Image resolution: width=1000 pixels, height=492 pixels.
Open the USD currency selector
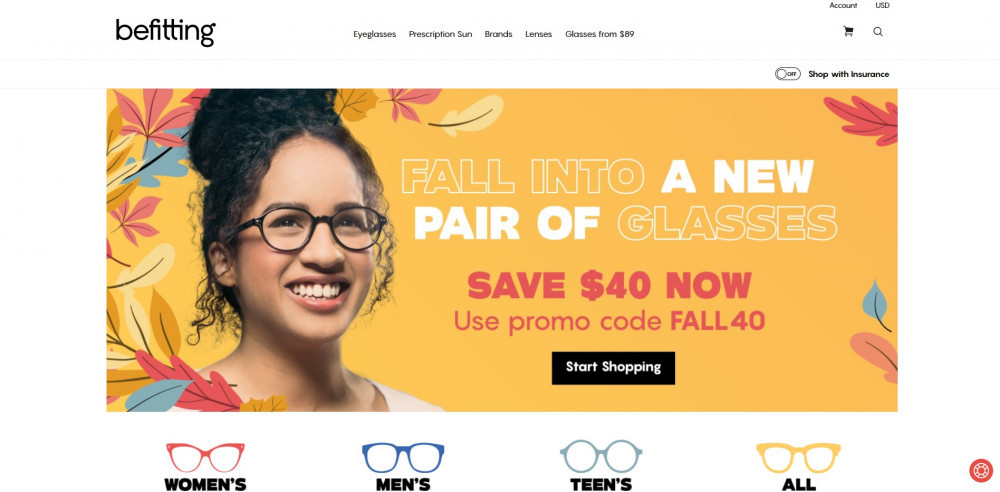pos(882,5)
